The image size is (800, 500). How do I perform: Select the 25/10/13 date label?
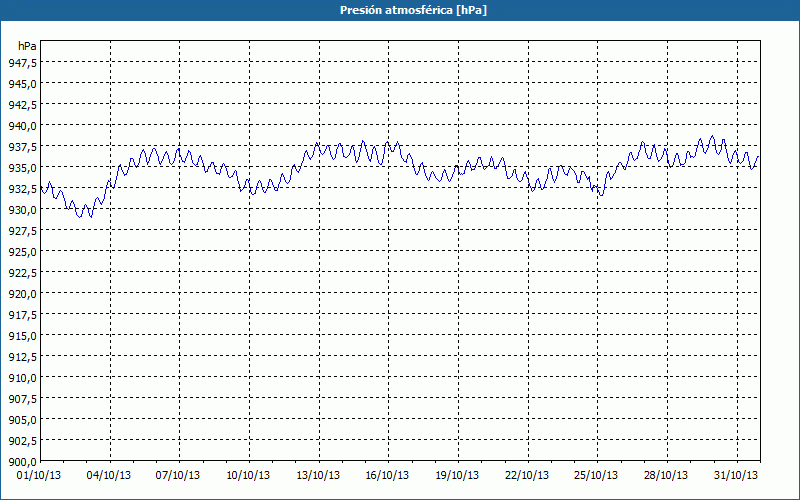596,476
